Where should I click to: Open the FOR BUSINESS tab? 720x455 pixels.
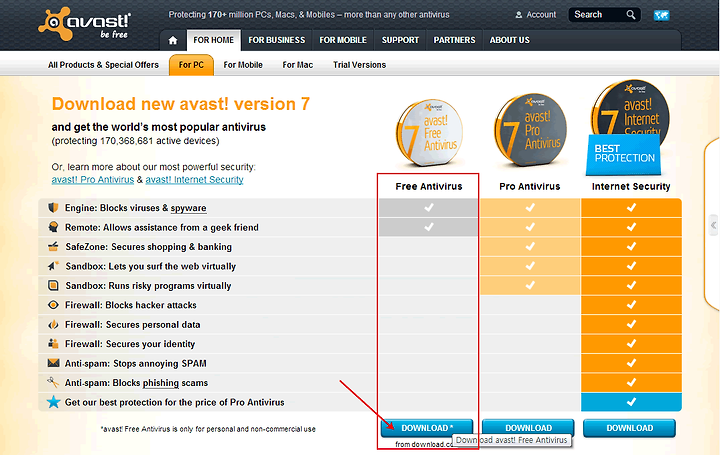[x=276, y=40]
